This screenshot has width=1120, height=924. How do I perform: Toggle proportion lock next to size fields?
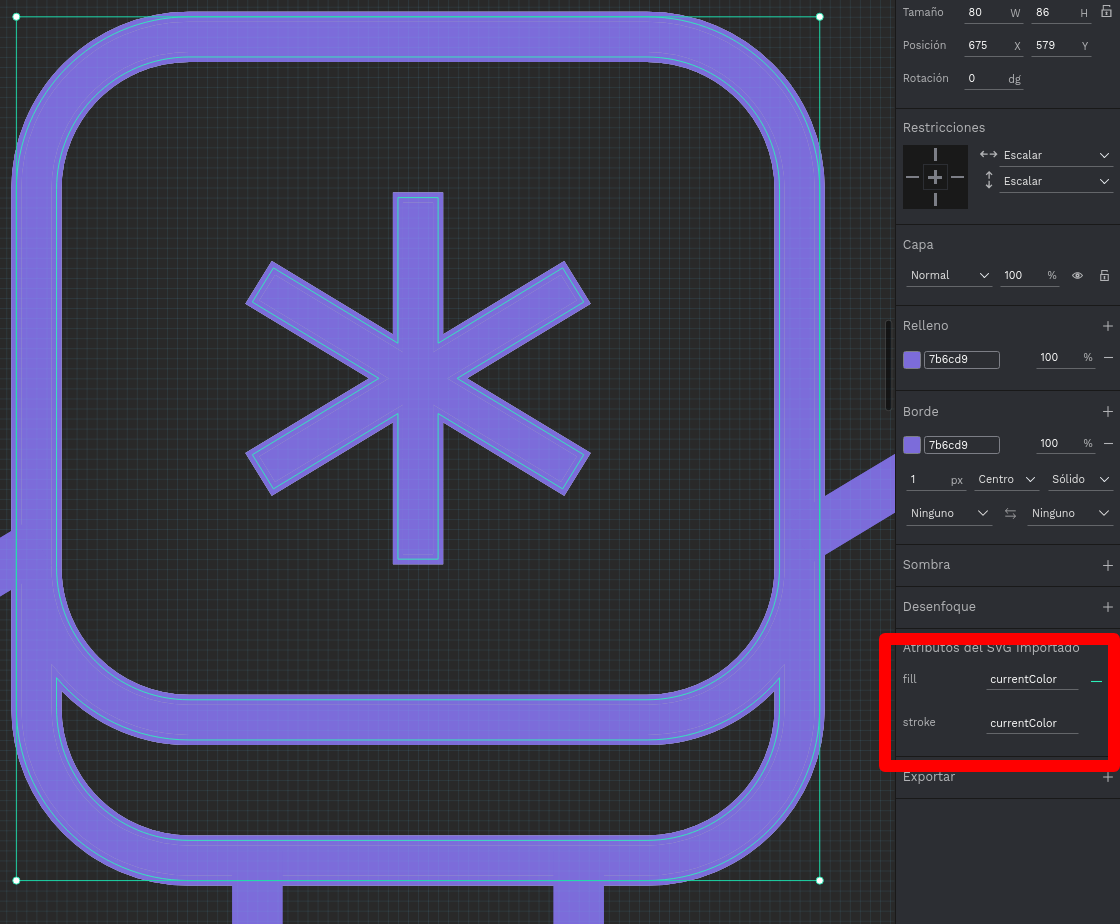point(1105,12)
